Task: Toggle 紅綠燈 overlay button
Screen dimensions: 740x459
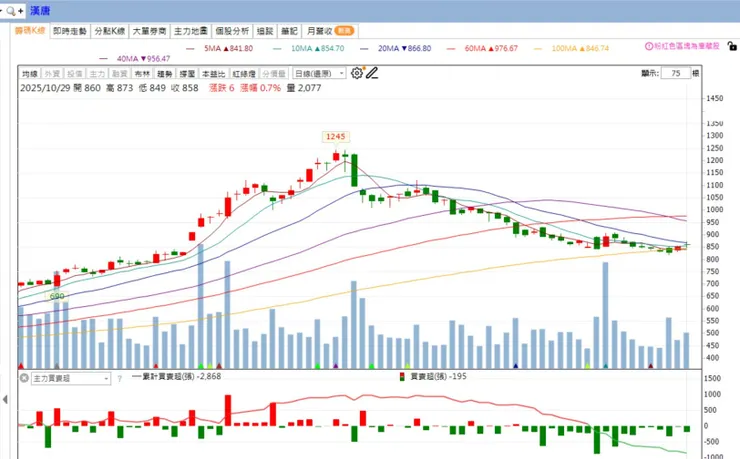Action: [244, 74]
